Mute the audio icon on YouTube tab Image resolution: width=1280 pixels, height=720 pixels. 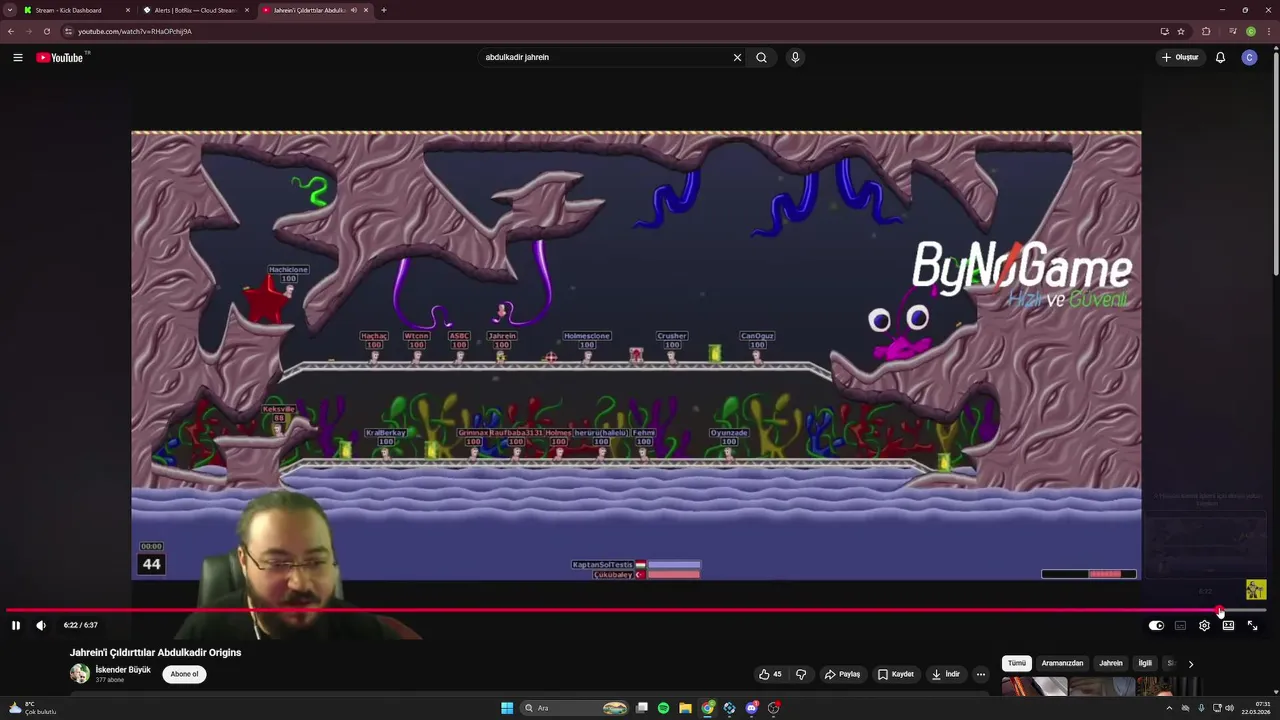(x=354, y=10)
